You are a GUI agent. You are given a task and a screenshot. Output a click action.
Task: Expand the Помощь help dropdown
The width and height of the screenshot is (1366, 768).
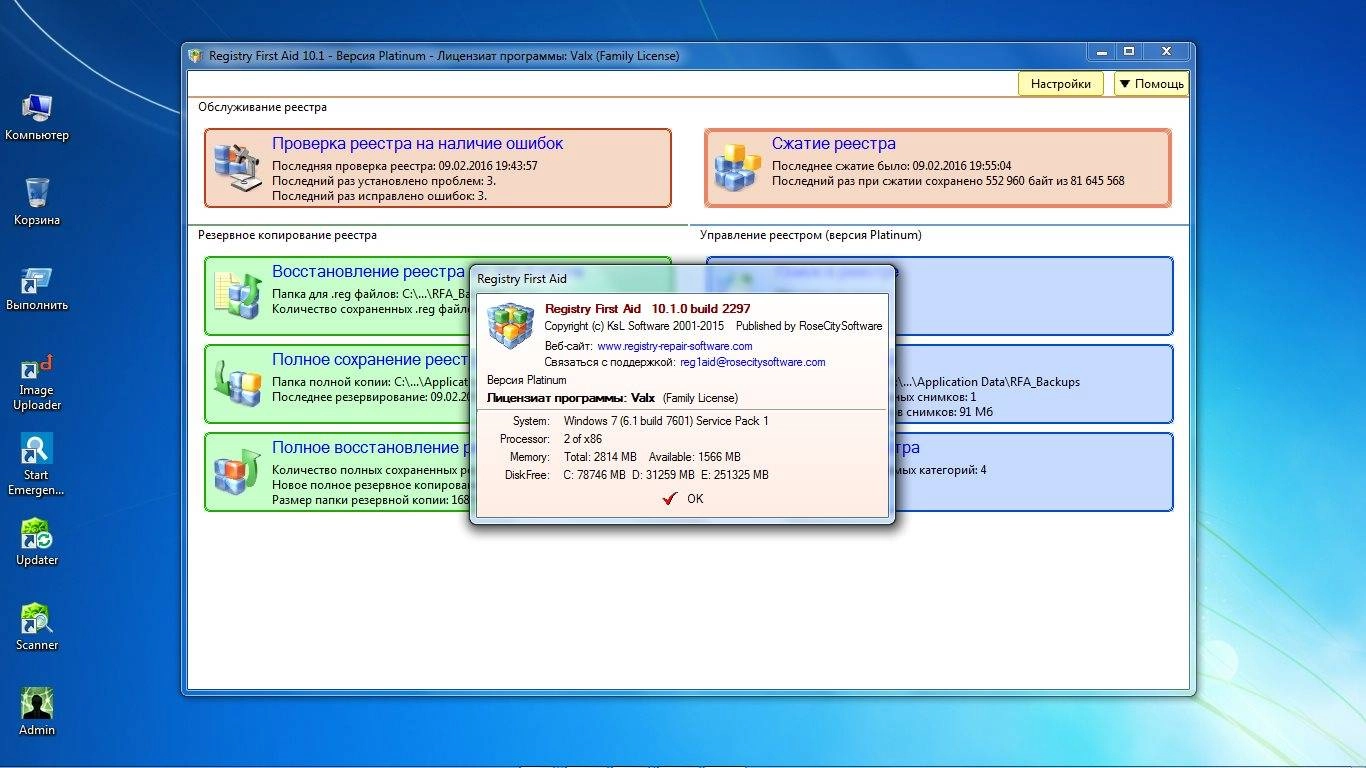point(1151,84)
